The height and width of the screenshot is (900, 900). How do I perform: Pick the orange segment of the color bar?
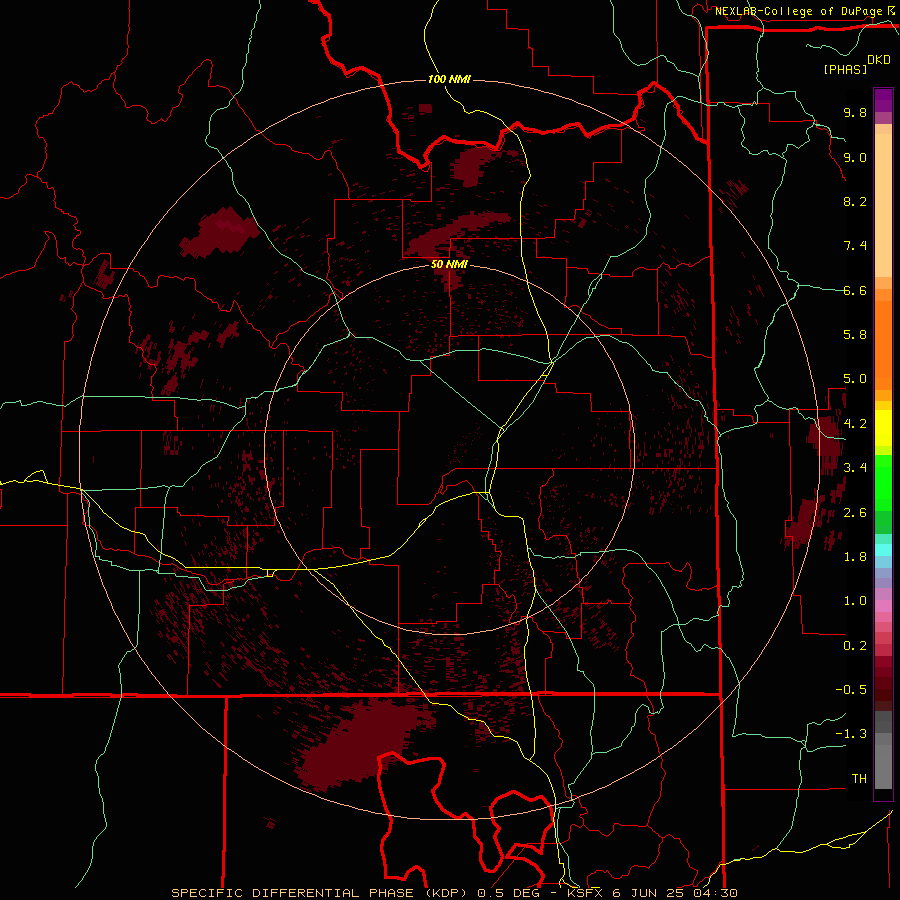[883, 344]
